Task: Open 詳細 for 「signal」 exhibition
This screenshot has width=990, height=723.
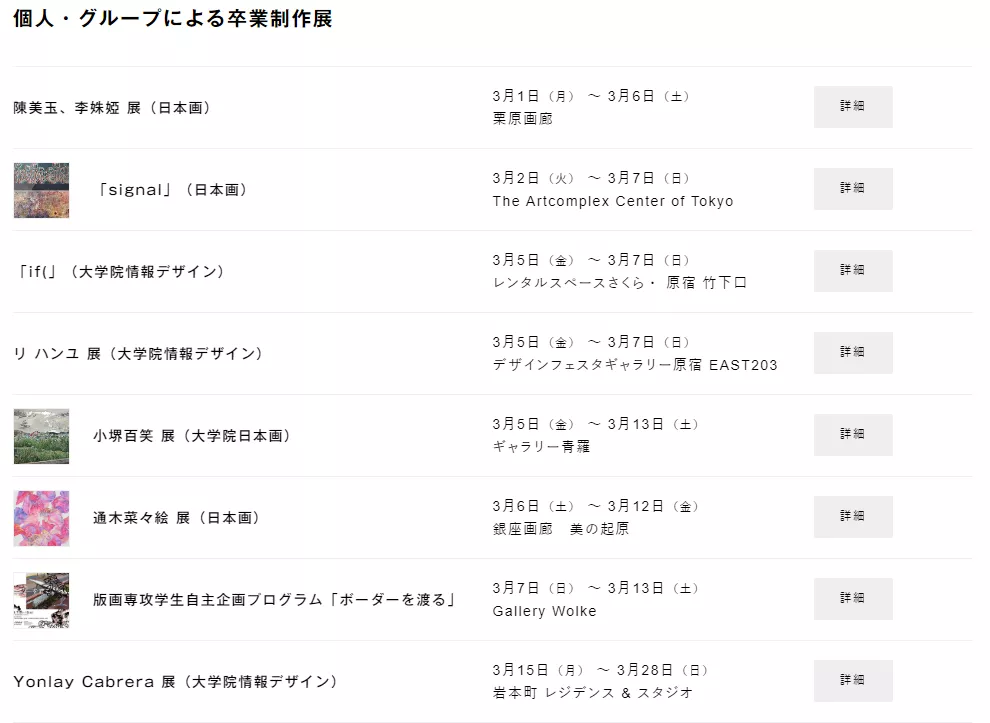Action: click(x=852, y=189)
